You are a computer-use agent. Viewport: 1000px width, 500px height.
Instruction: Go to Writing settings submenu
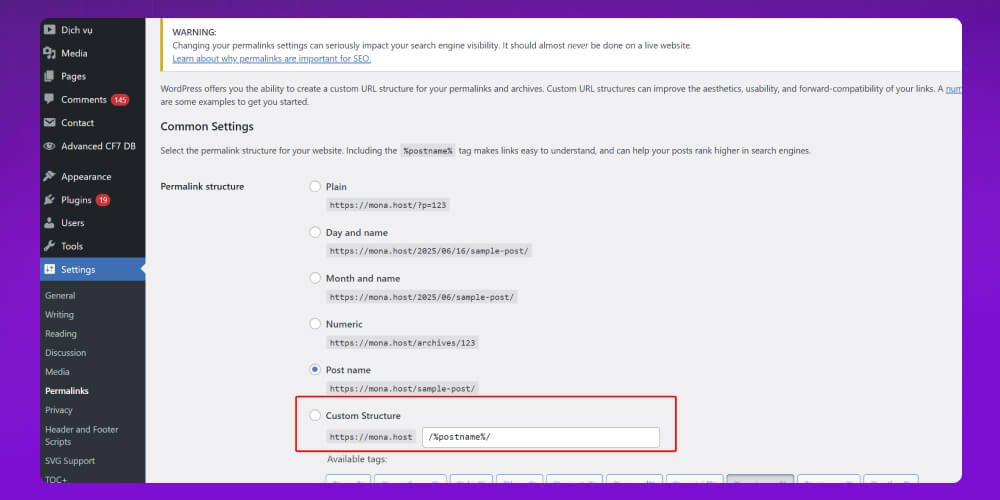click(x=59, y=314)
